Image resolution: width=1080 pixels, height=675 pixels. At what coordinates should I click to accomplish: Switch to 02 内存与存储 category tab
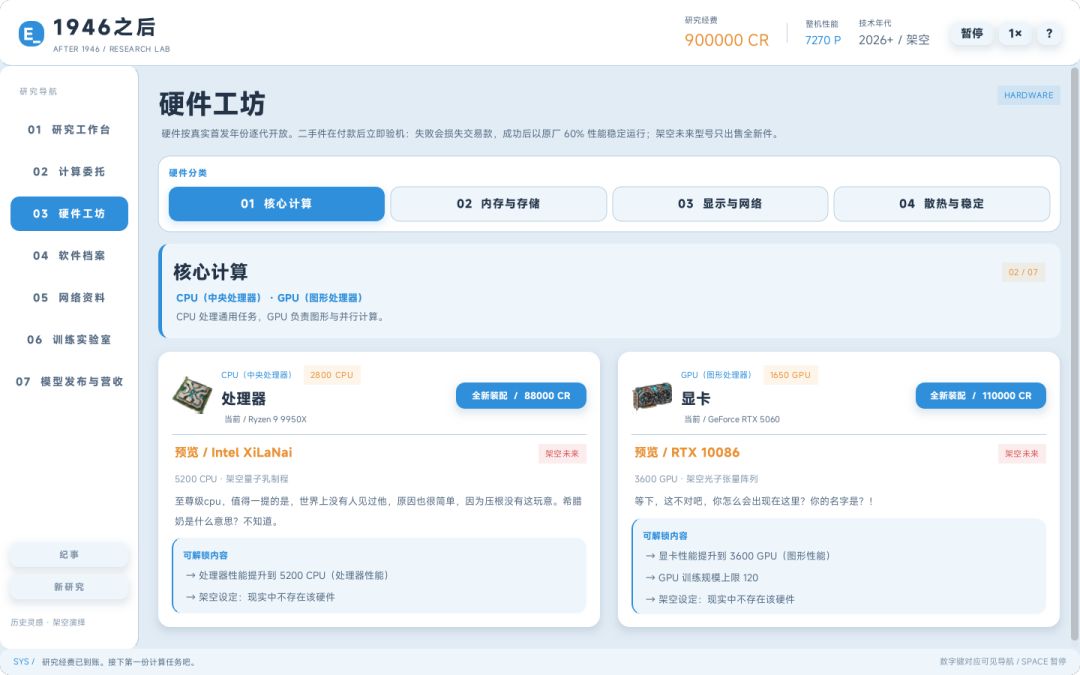[x=498, y=204]
